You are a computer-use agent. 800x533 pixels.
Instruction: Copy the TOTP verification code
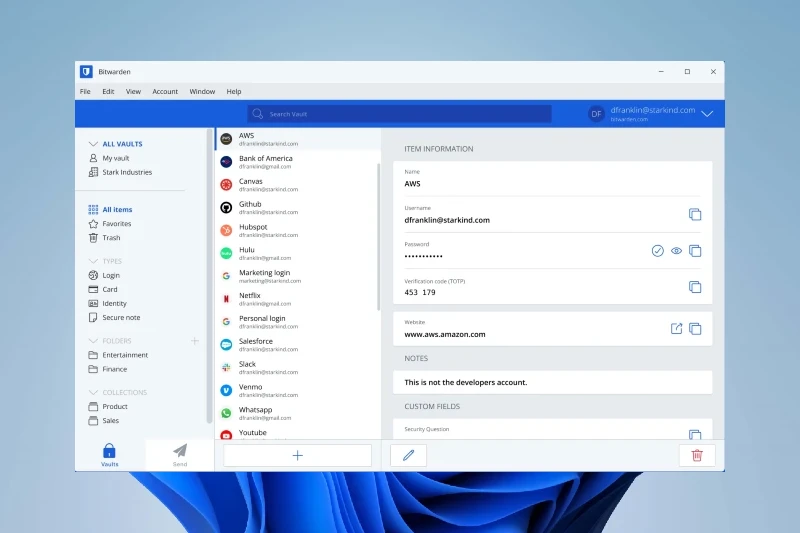coord(695,287)
